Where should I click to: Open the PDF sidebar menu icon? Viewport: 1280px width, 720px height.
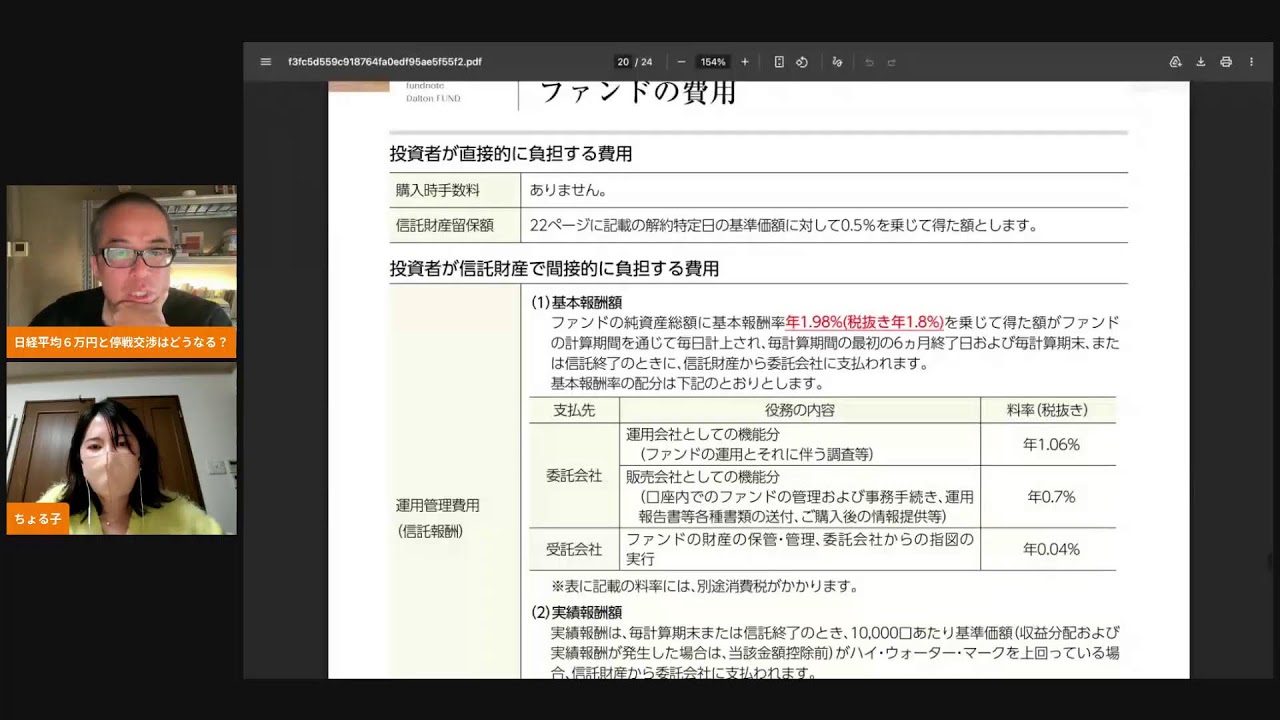266,62
